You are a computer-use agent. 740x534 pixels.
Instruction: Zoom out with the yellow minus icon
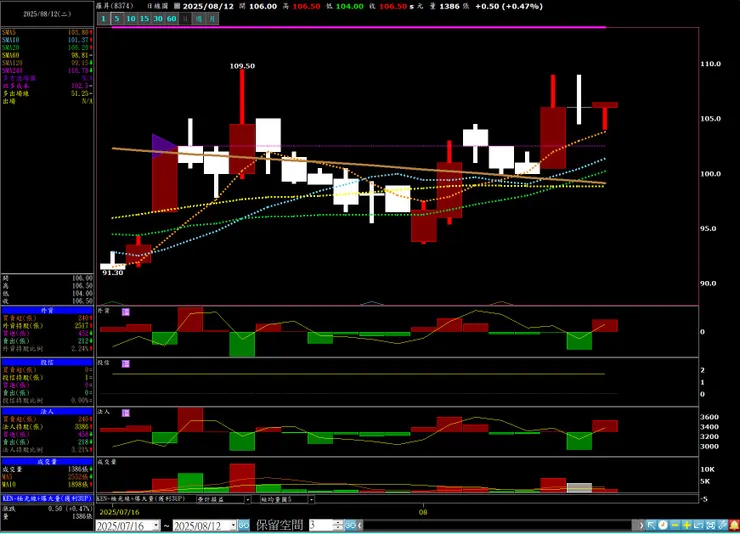click(675, 525)
